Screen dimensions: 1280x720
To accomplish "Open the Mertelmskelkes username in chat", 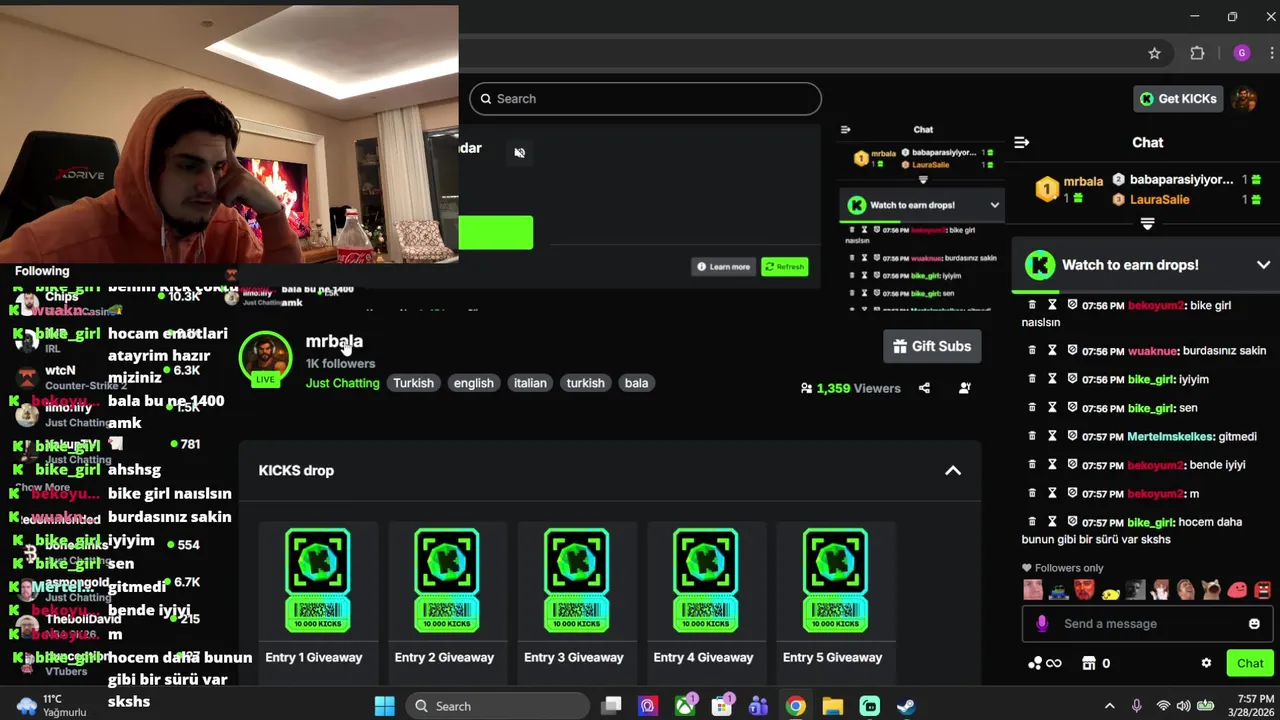I will coord(1170,437).
